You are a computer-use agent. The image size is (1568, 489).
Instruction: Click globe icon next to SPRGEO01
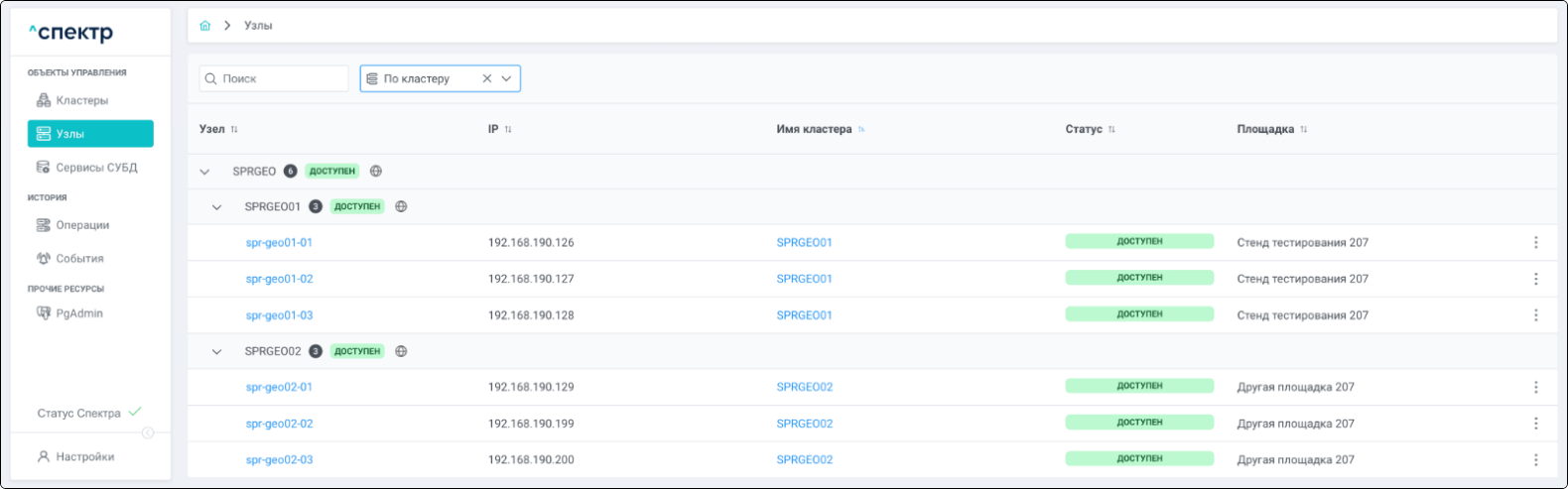[401, 207]
